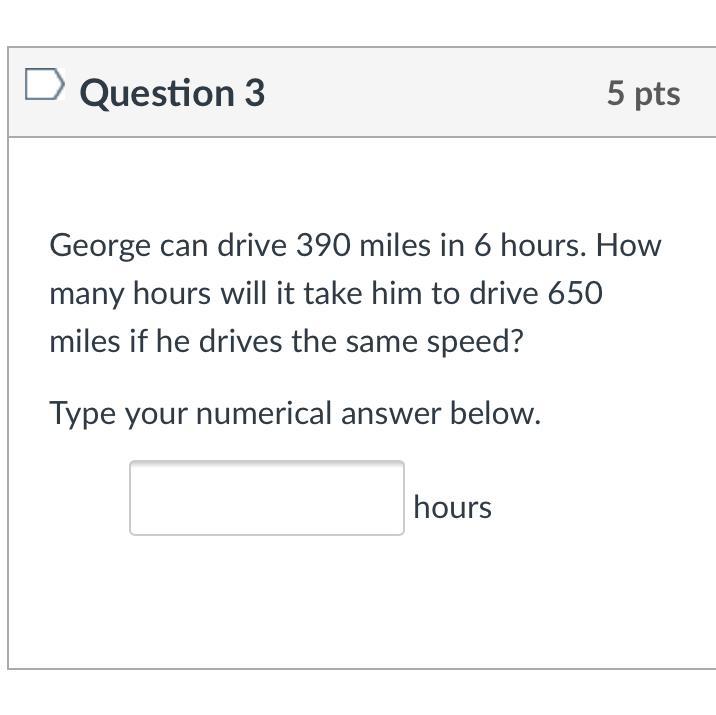Click the "Question 3" heading
This screenshot has height=715, width=716.
click(172, 93)
